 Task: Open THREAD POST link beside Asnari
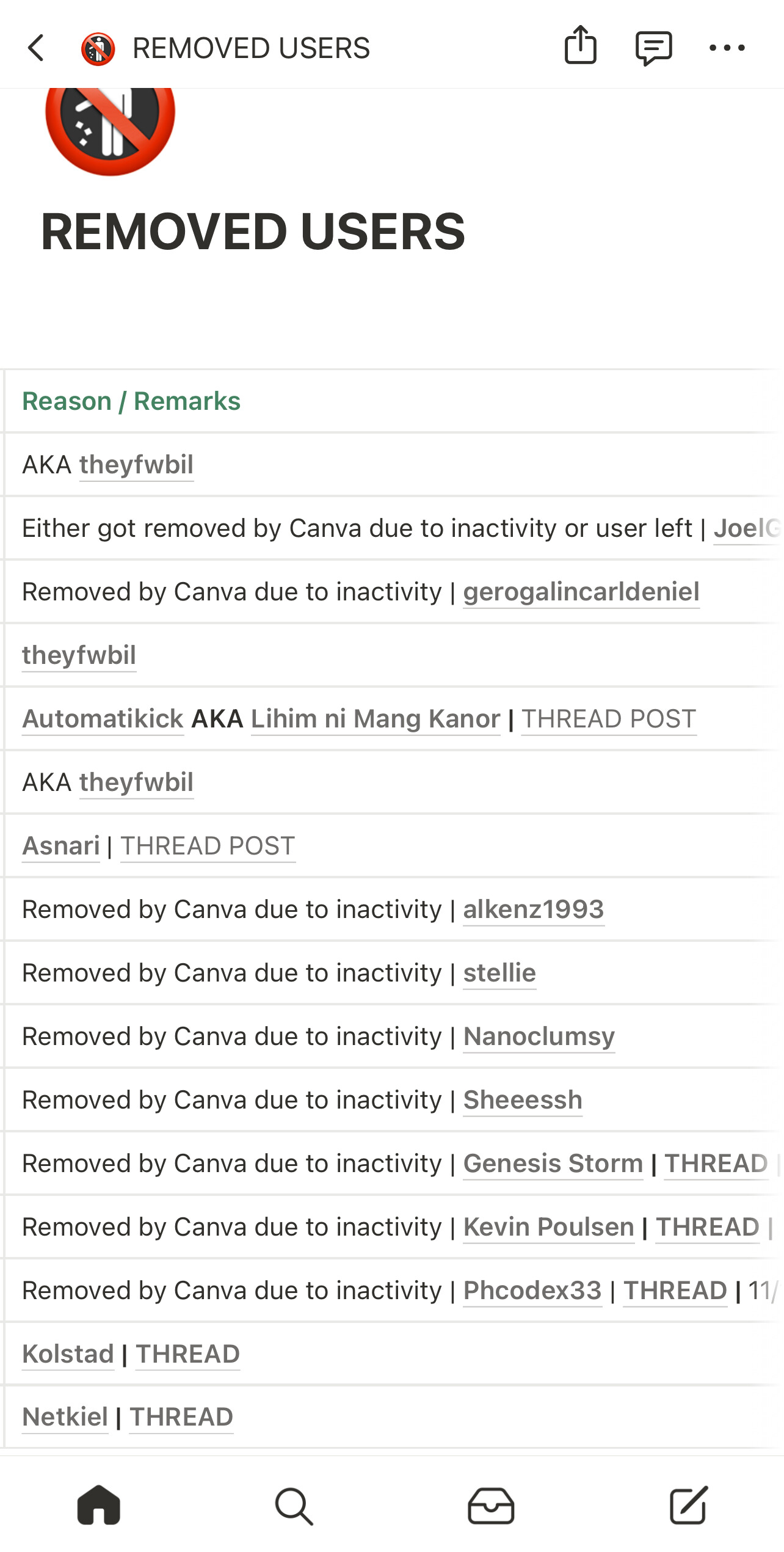click(208, 846)
